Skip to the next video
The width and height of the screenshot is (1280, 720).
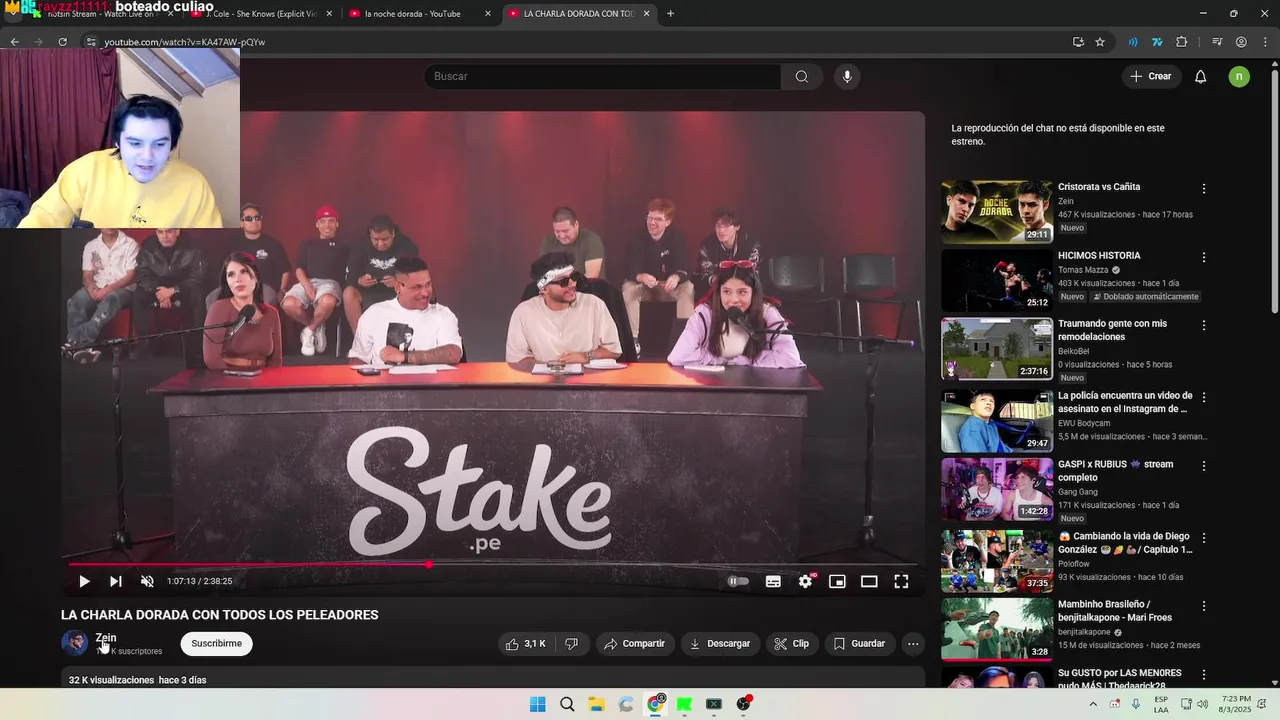[116, 581]
